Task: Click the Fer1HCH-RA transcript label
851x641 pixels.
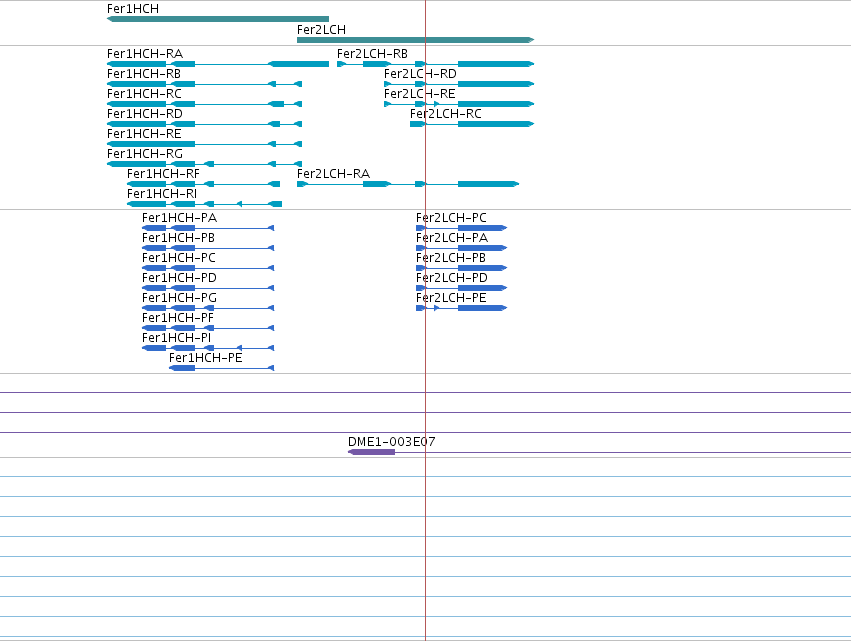Action: pyautogui.click(x=145, y=54)
